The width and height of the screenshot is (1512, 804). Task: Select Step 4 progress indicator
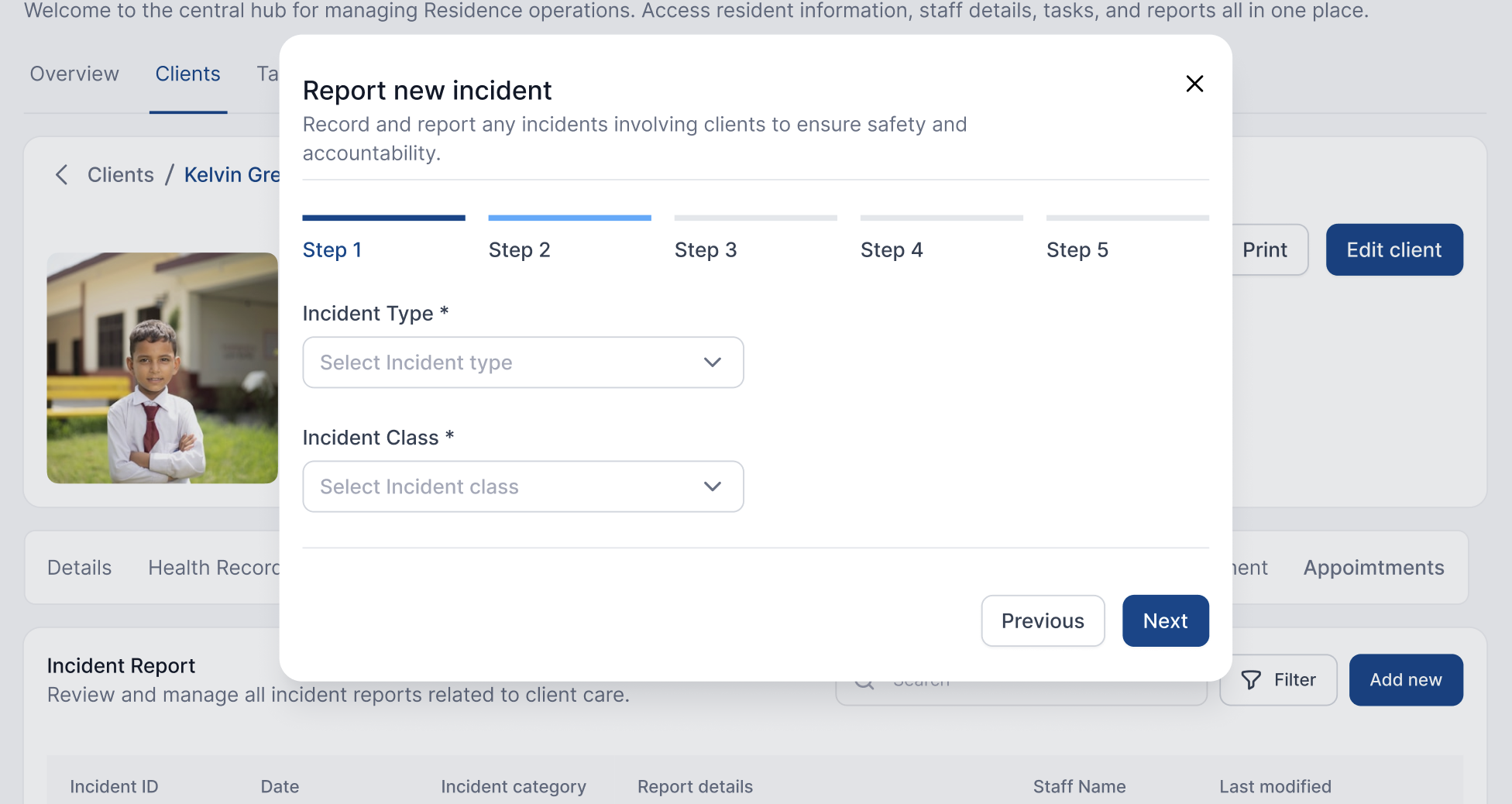coord(891,249)
